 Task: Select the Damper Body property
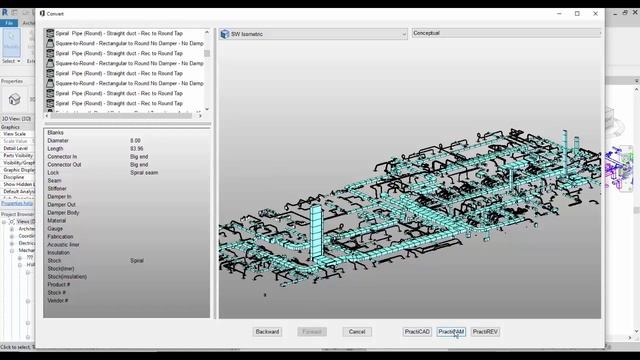click(127, 213)
